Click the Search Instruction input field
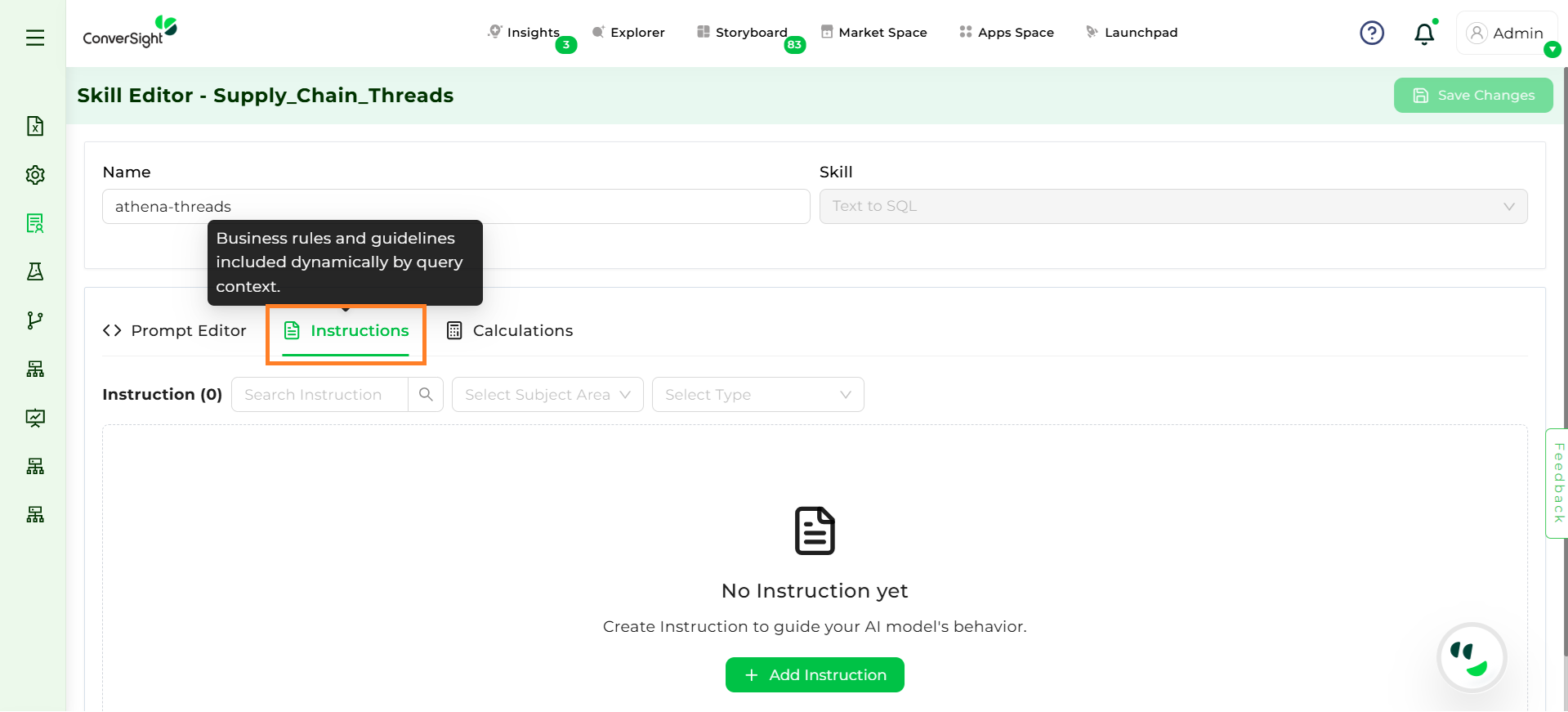The height and width of the screenshot is (712, 1568). pyautogui.click(x=319, y=395)
